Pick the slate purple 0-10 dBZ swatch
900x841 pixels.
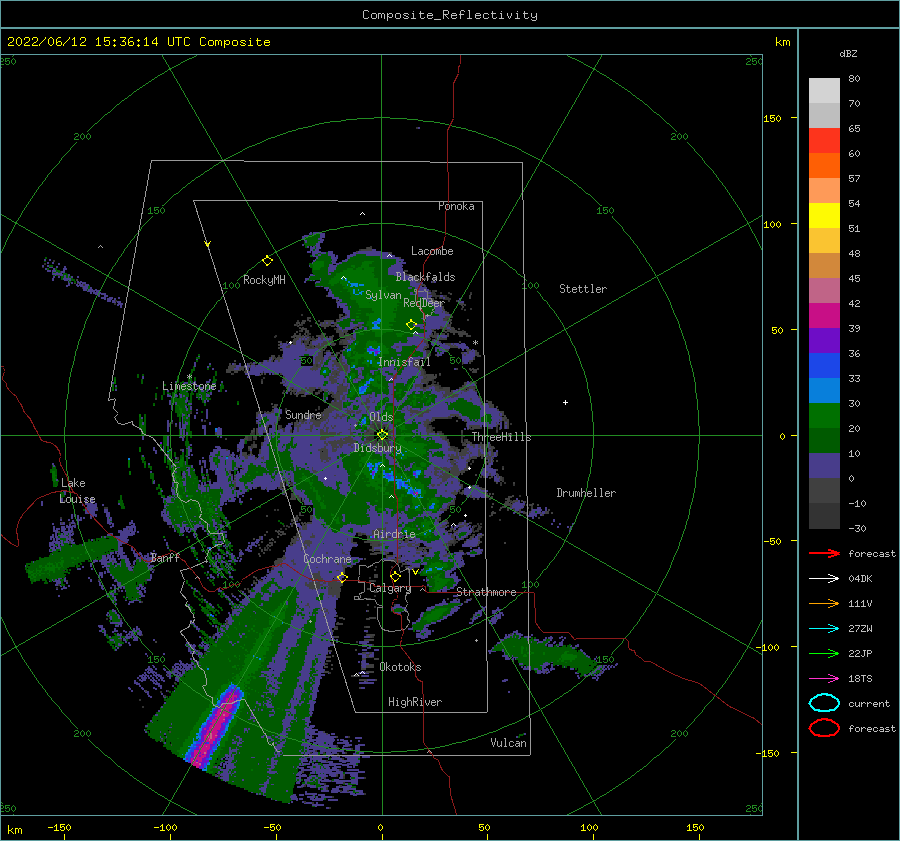coord(824,466)
